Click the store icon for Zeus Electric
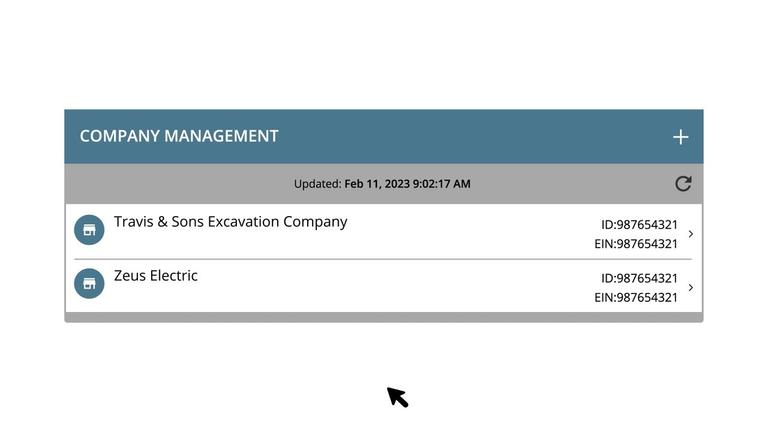This screenshot has height=432, width=768. 89,283
